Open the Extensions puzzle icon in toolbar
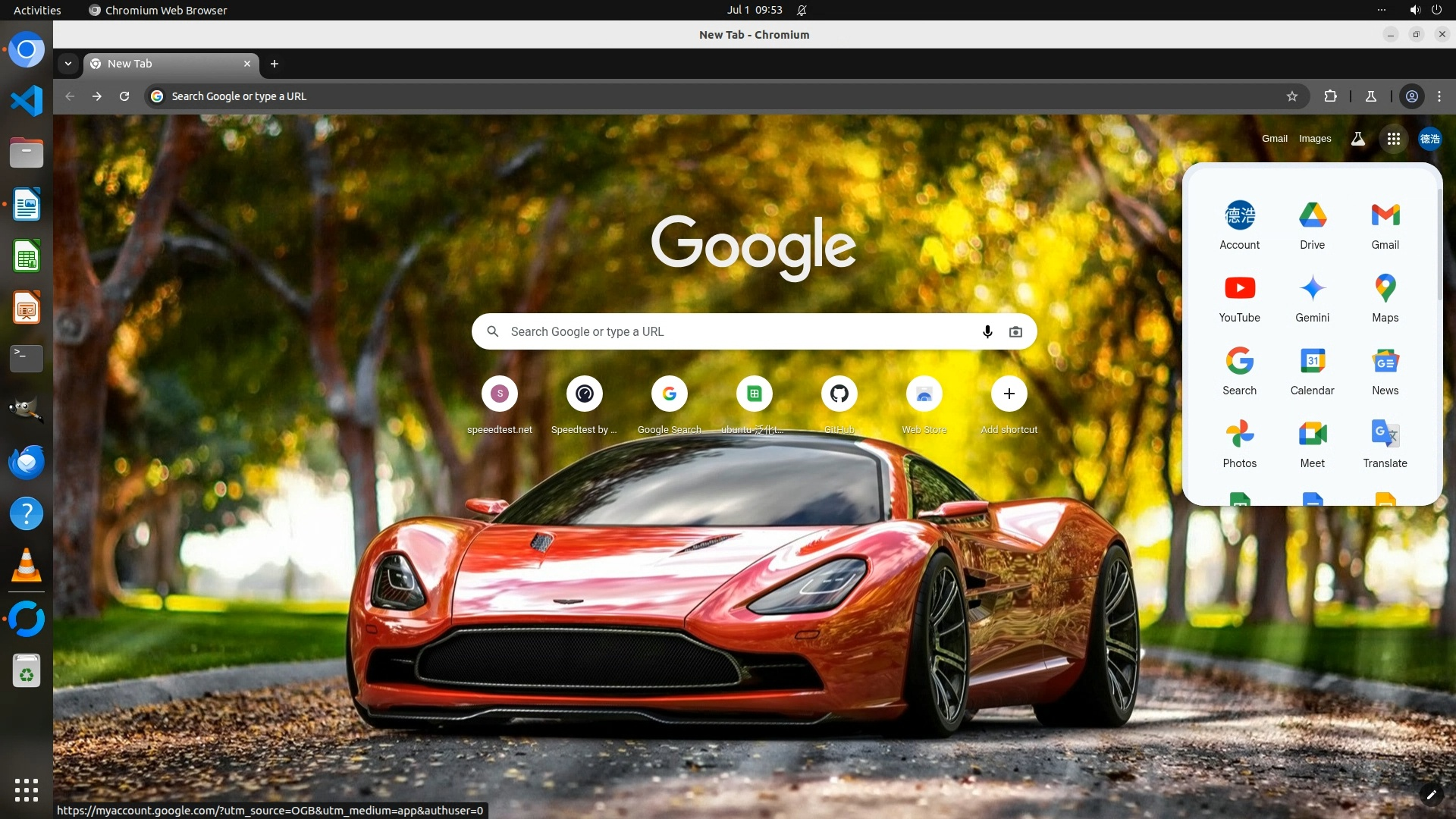 point(1330,96)
